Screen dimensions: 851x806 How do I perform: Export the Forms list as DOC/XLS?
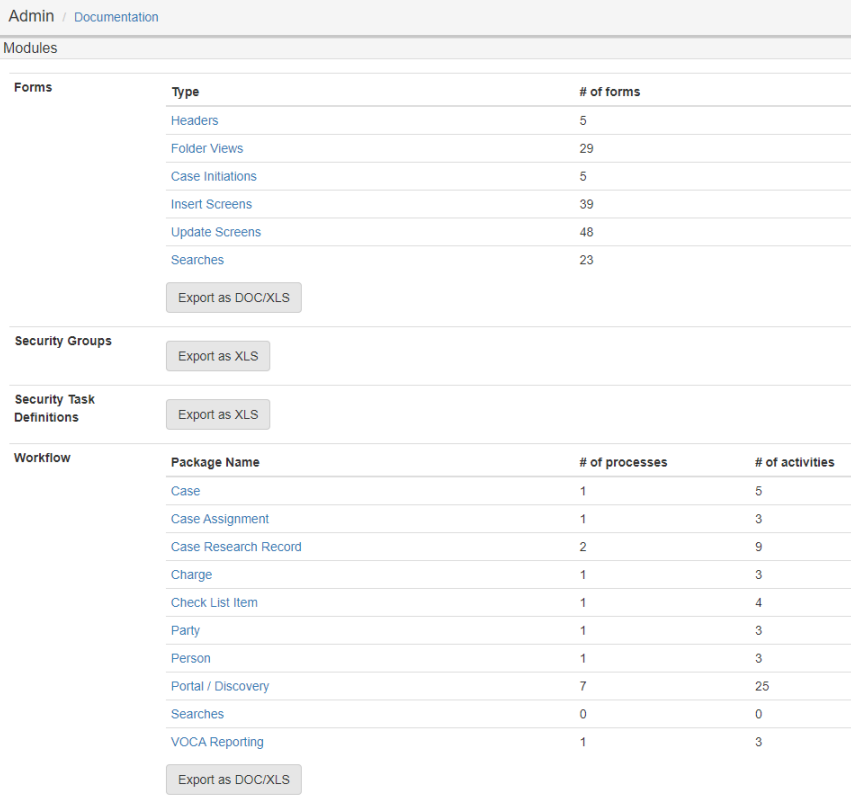pyautogui.click(x=233, y=297)
